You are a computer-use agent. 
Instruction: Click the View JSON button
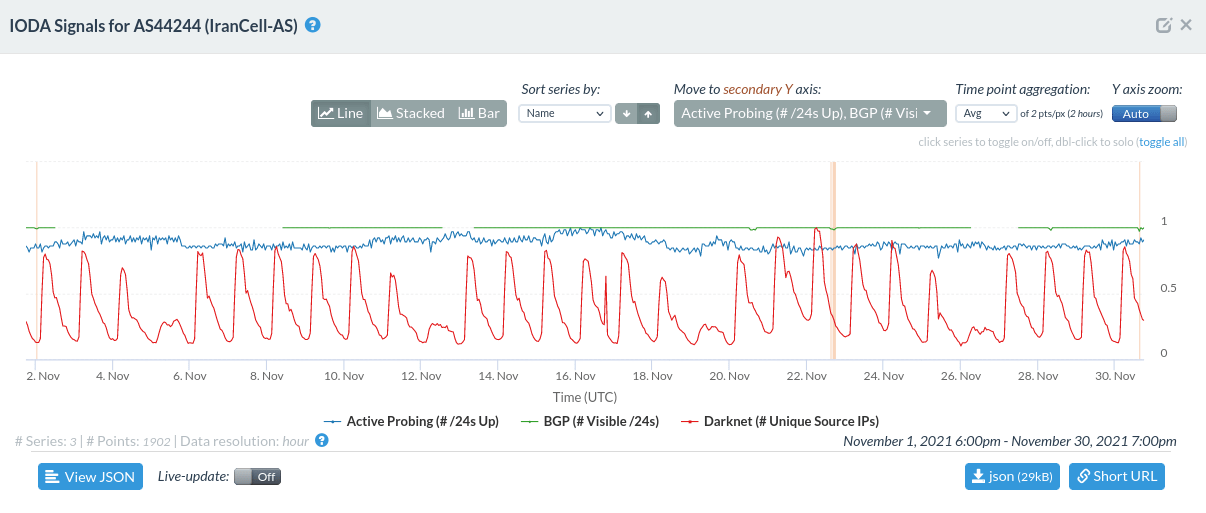(x=90, y=476)
